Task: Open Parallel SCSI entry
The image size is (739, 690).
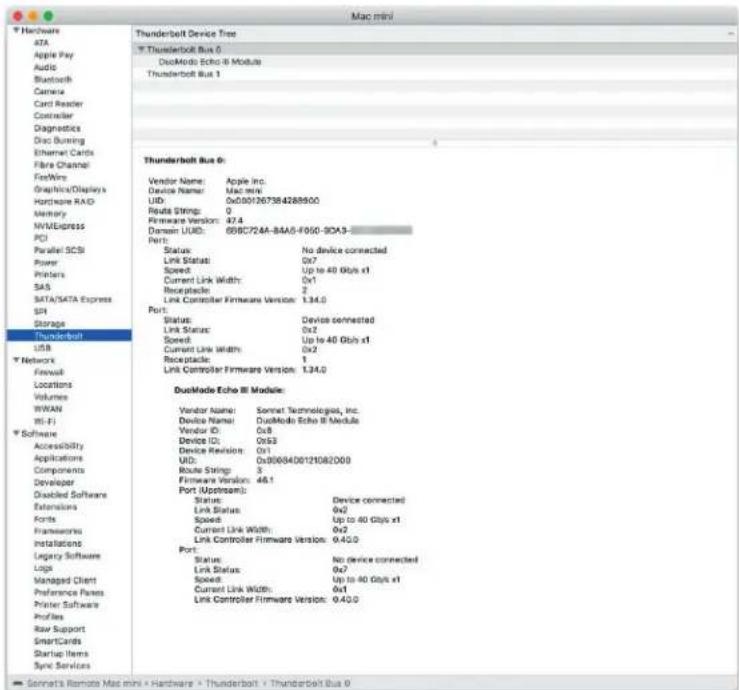Action: 59,250
